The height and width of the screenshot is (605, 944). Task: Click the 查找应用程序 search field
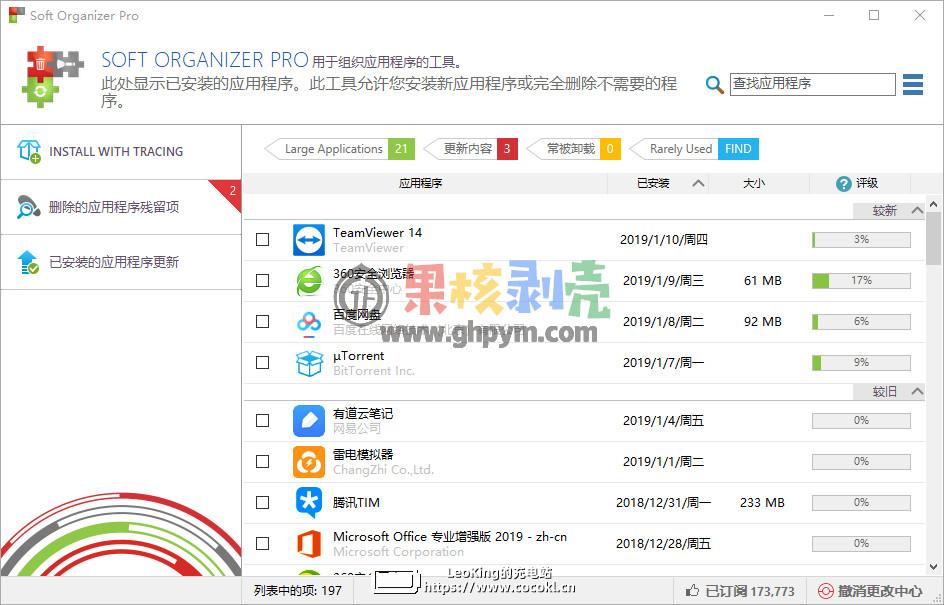pos(813,84)
